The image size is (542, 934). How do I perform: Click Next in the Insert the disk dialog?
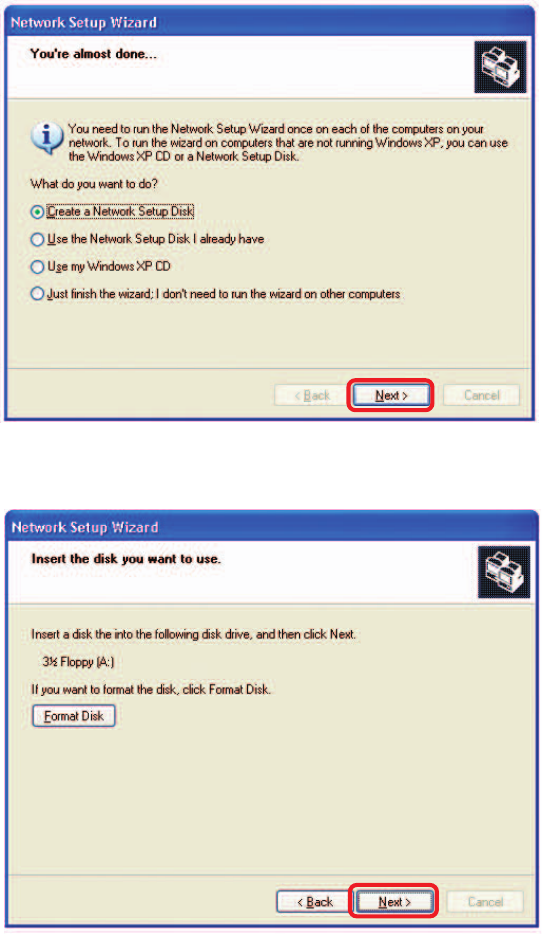click(394, 901)
